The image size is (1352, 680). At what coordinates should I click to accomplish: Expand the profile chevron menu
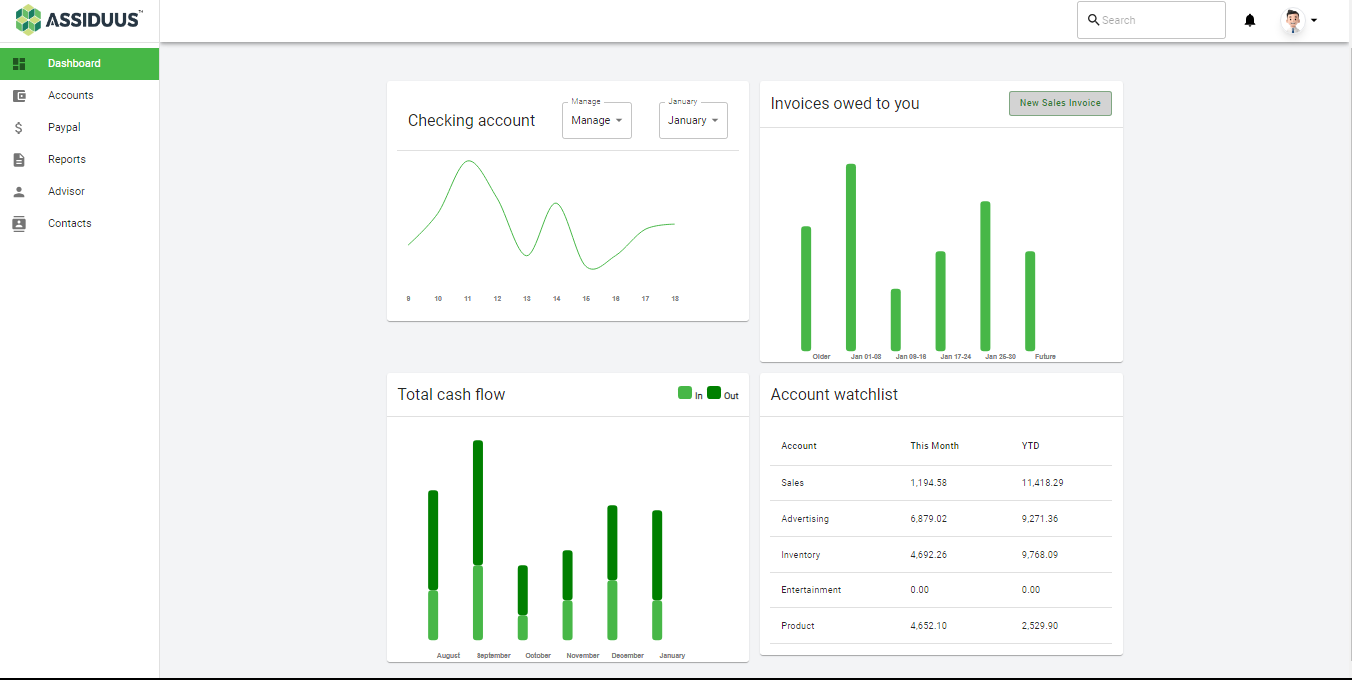(x=1315, y=19)
